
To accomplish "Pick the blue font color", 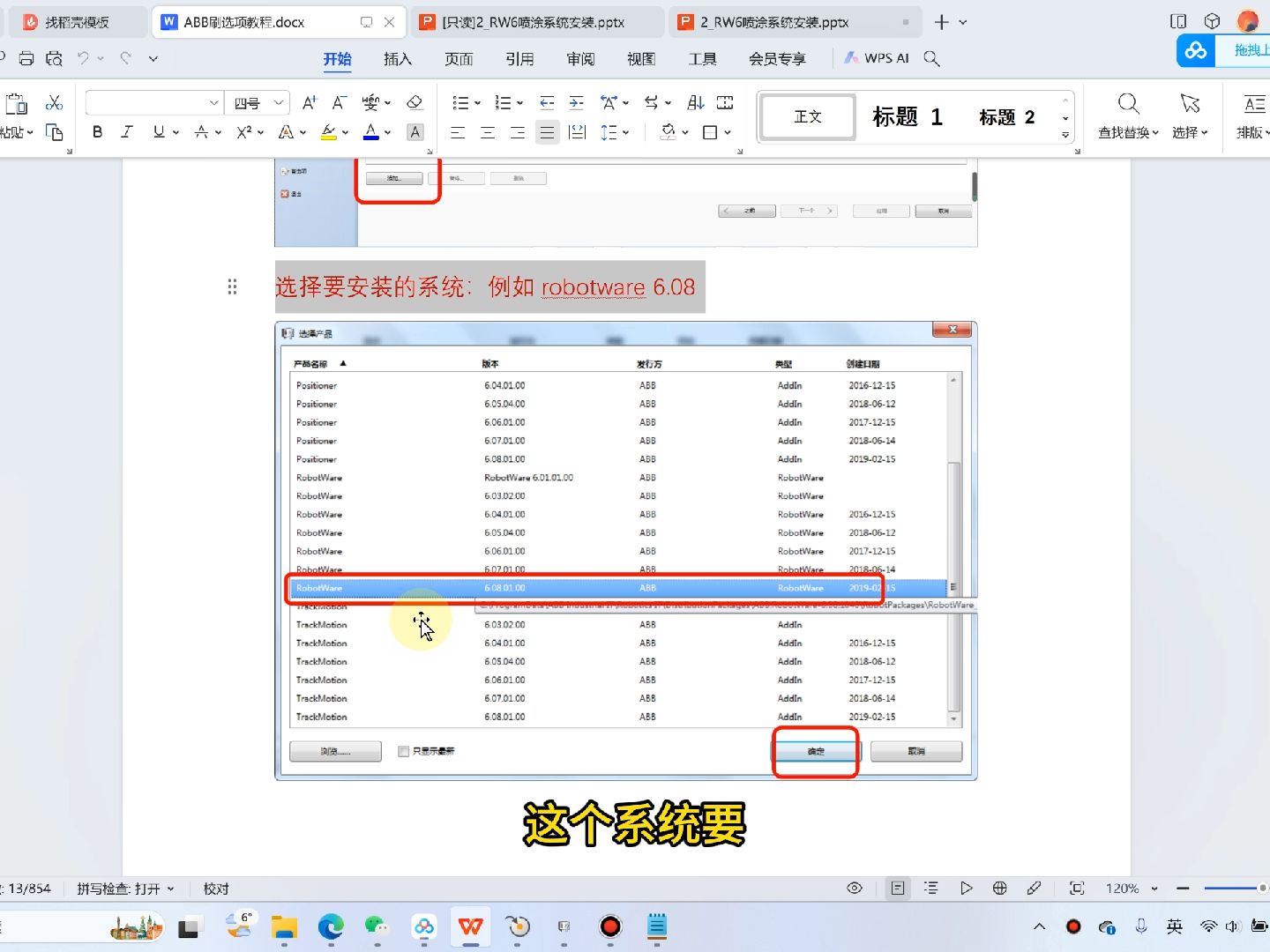I will coord(370,132).
